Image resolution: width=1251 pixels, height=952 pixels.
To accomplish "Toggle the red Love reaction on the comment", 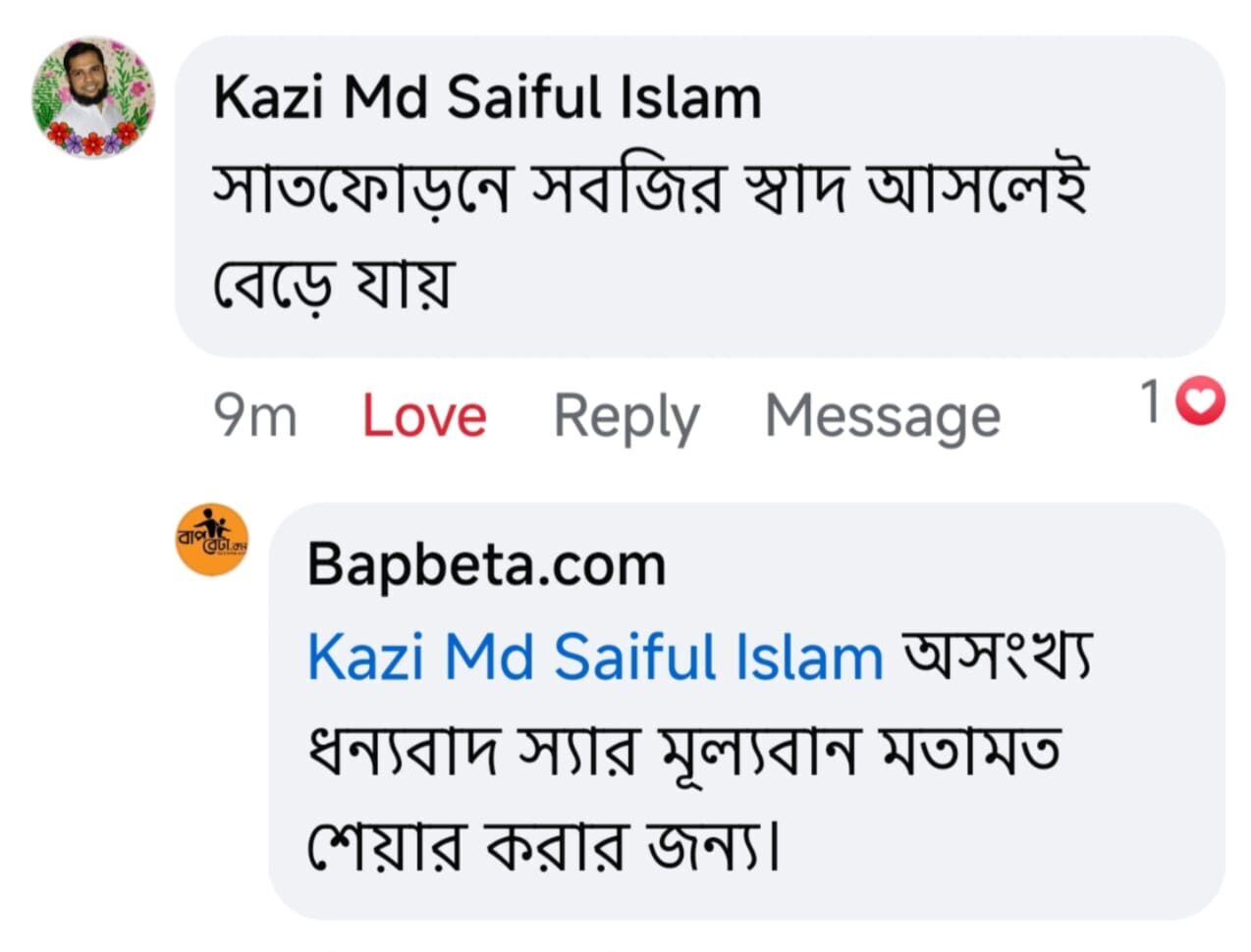I will [424, 416].
